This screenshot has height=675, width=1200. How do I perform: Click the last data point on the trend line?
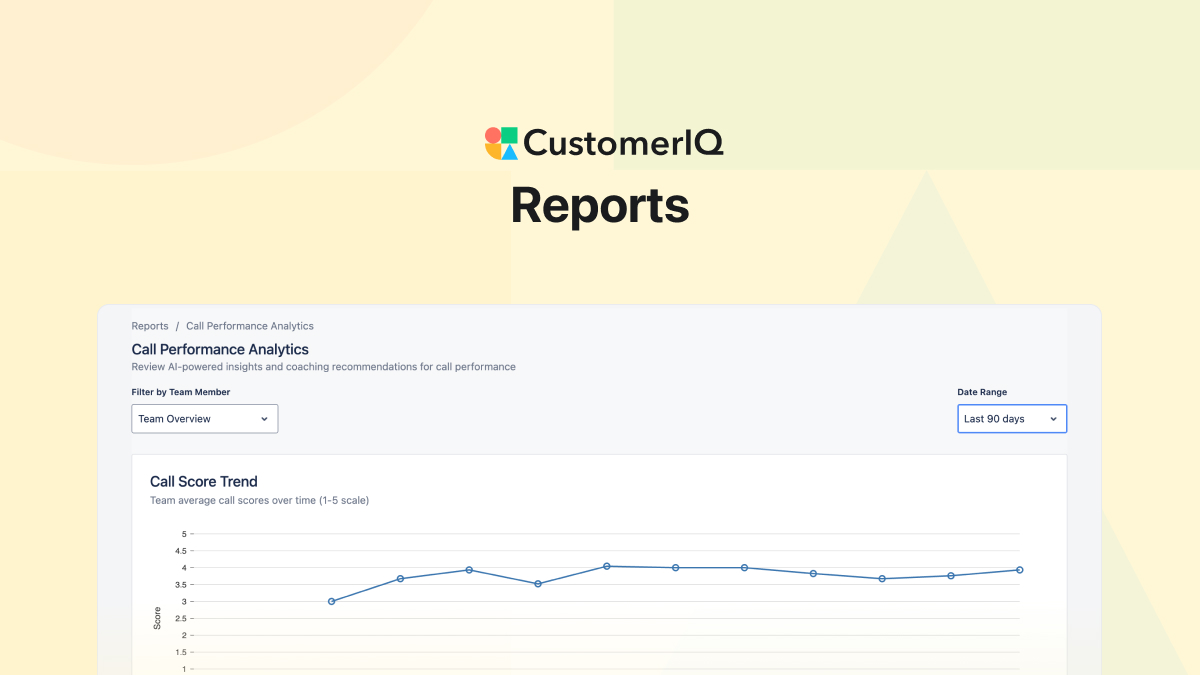tap(1018, 569)
